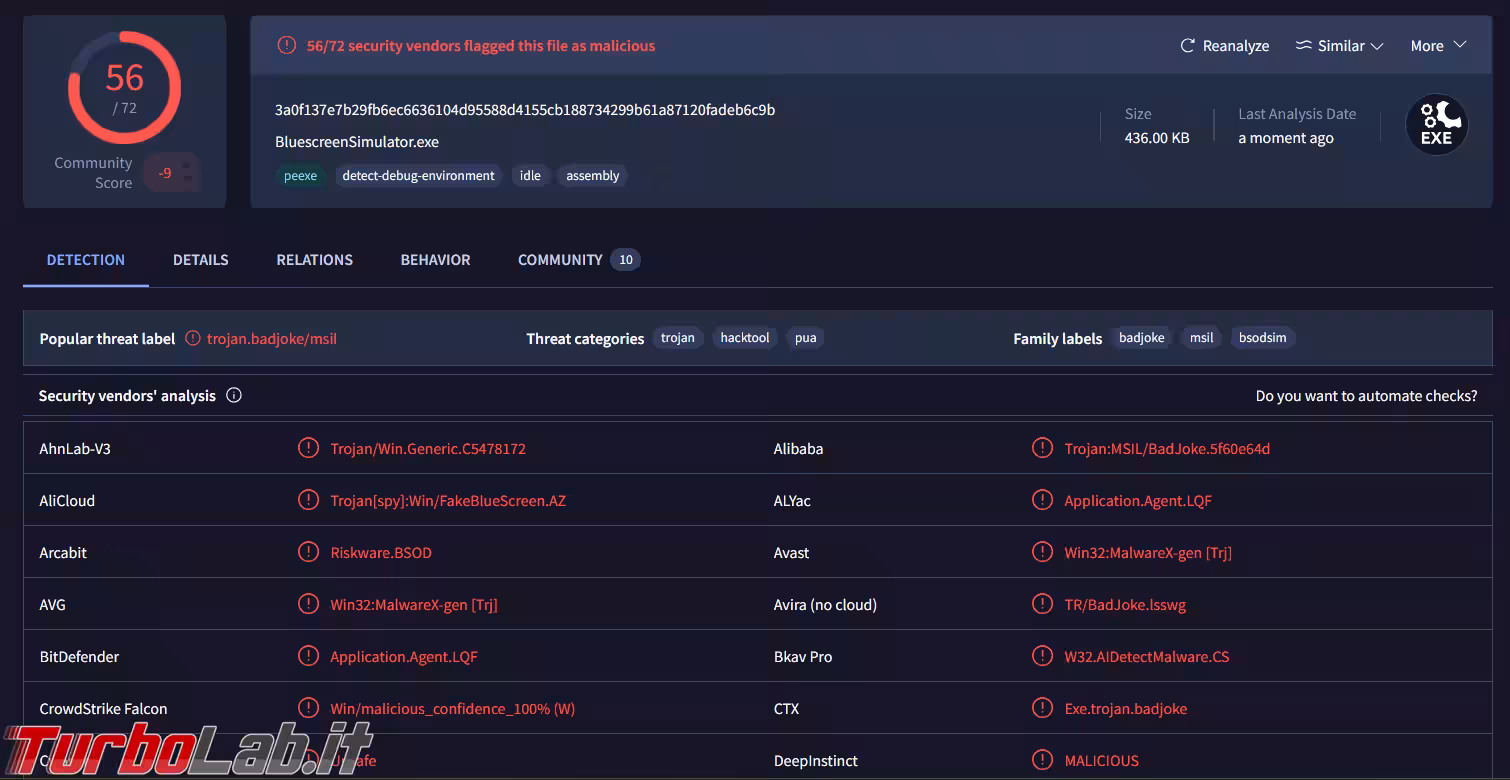
Task: Open the More dropdown menu
Action: tap(1437, 46)
